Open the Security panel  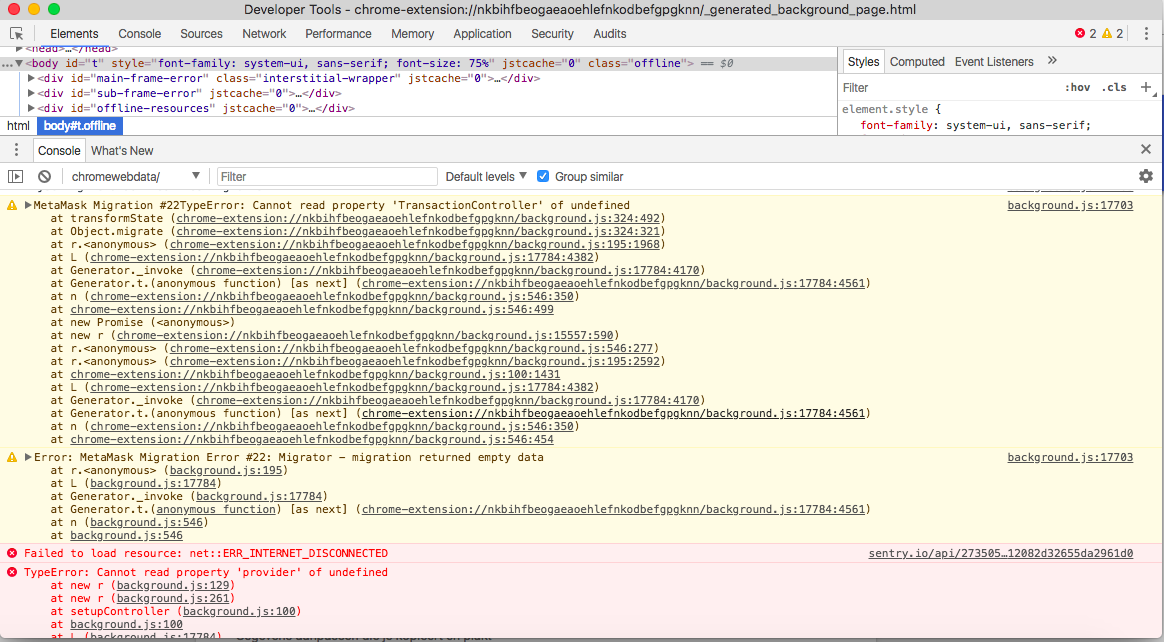coord(552,33)
